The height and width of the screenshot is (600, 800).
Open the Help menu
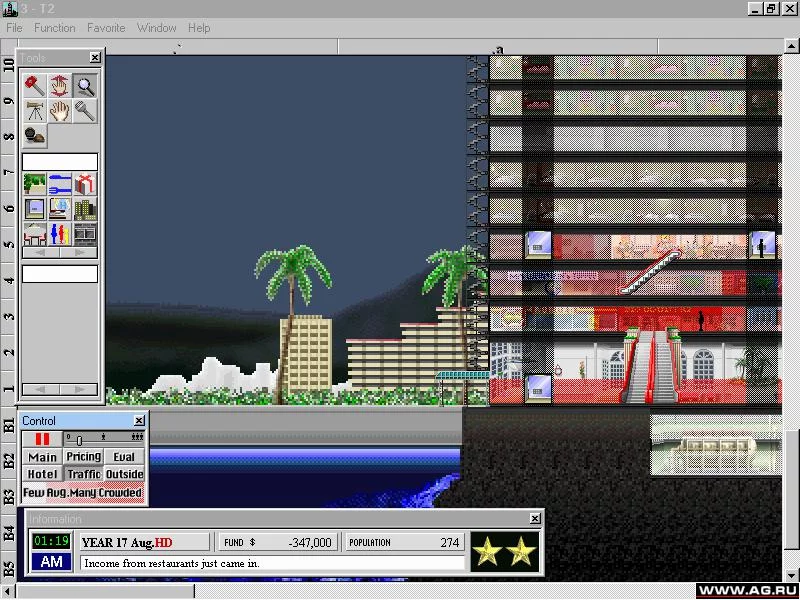pyautogui.click(x=199, y=28)
